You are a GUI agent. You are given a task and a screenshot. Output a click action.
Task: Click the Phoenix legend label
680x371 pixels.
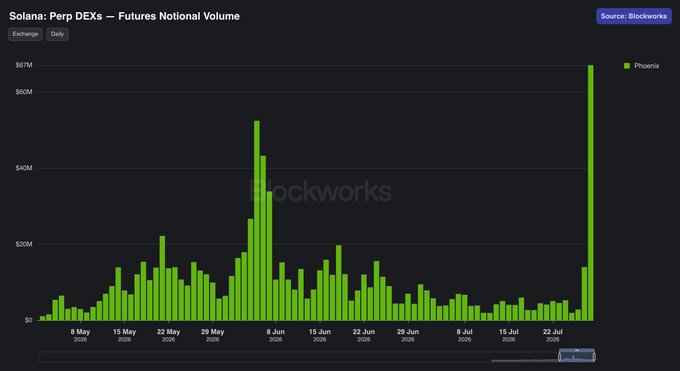pos(647,66)
